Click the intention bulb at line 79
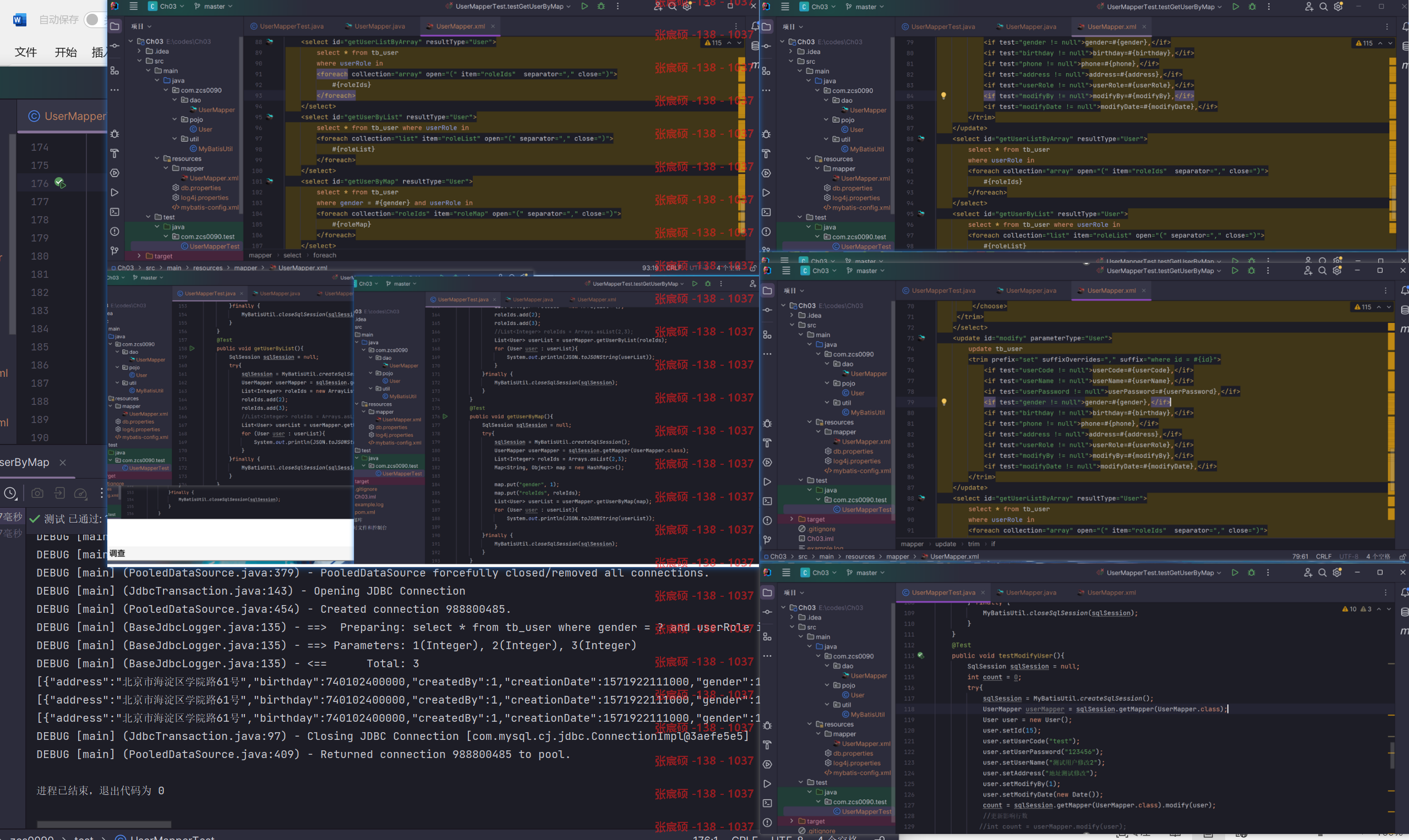Image resolution: width=1409 pixels, height=840 pixels. tap(944, 402)
